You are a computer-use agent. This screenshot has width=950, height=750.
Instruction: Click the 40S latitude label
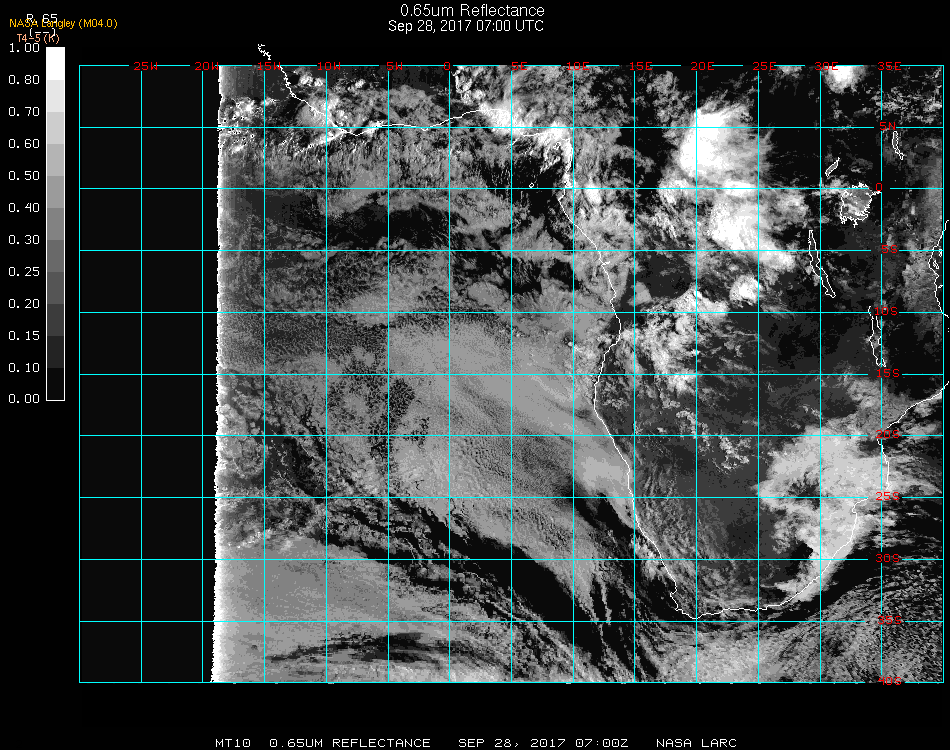point(890,682)
